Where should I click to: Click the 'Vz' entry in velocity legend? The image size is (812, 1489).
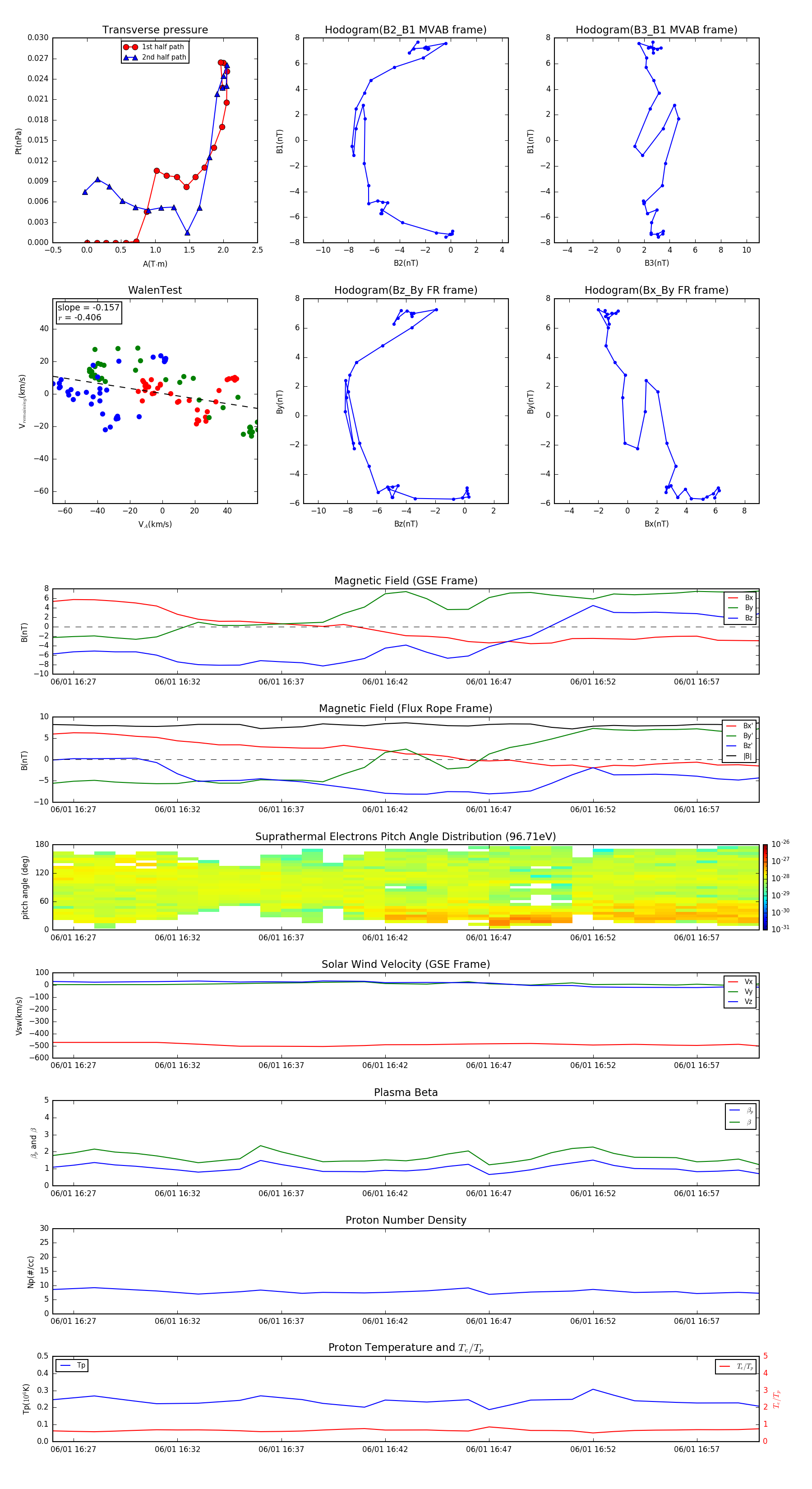(741, 1002)
